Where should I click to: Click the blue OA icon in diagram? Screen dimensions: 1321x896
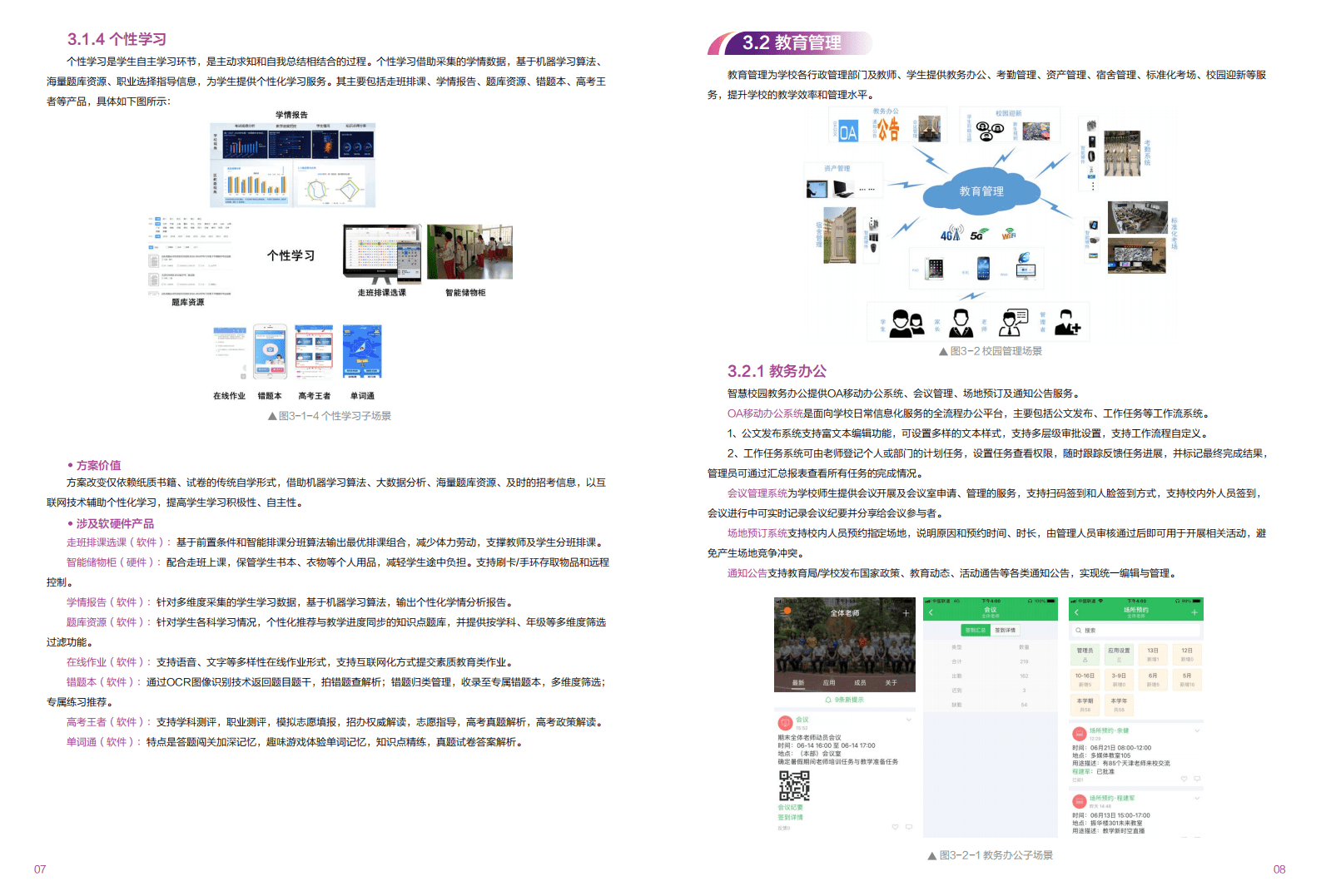click(847, 131)
